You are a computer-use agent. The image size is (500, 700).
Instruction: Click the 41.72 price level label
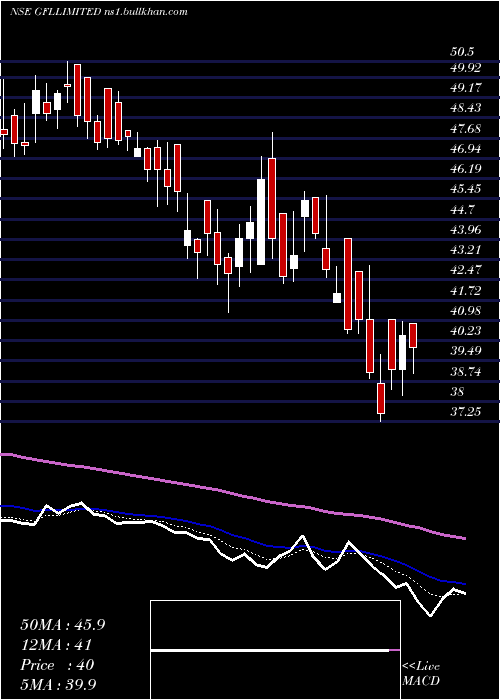tap(465, 291)
